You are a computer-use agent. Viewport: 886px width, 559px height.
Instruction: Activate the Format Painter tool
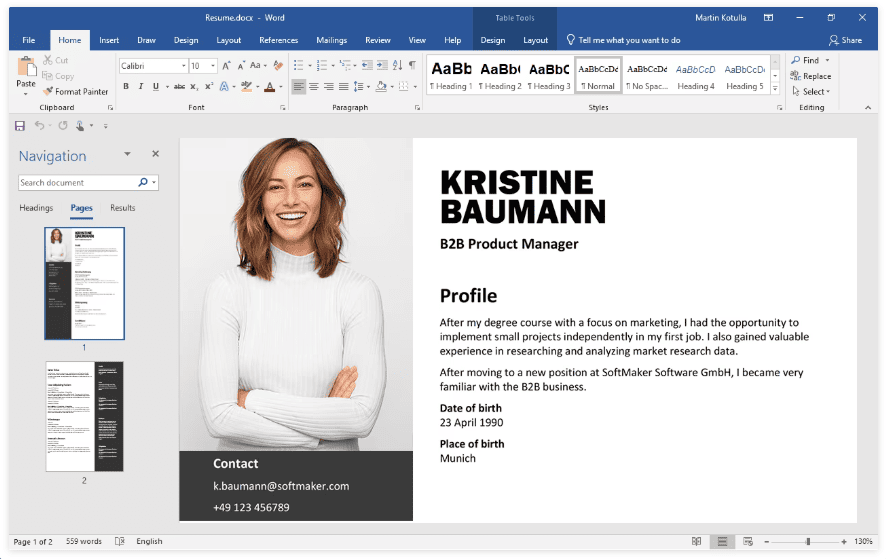point(75,91)
